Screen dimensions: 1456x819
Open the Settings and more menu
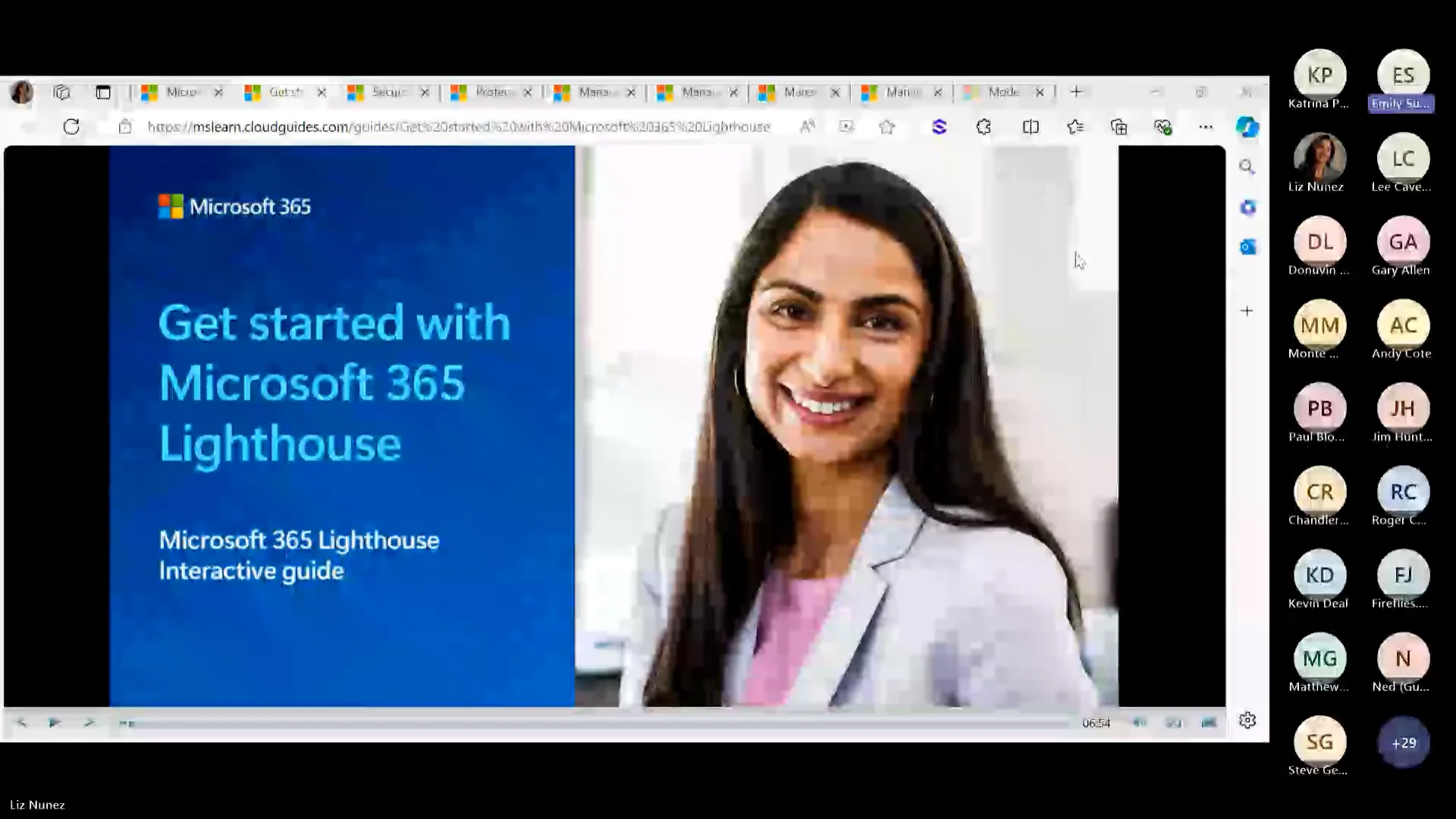[1206, 127]
